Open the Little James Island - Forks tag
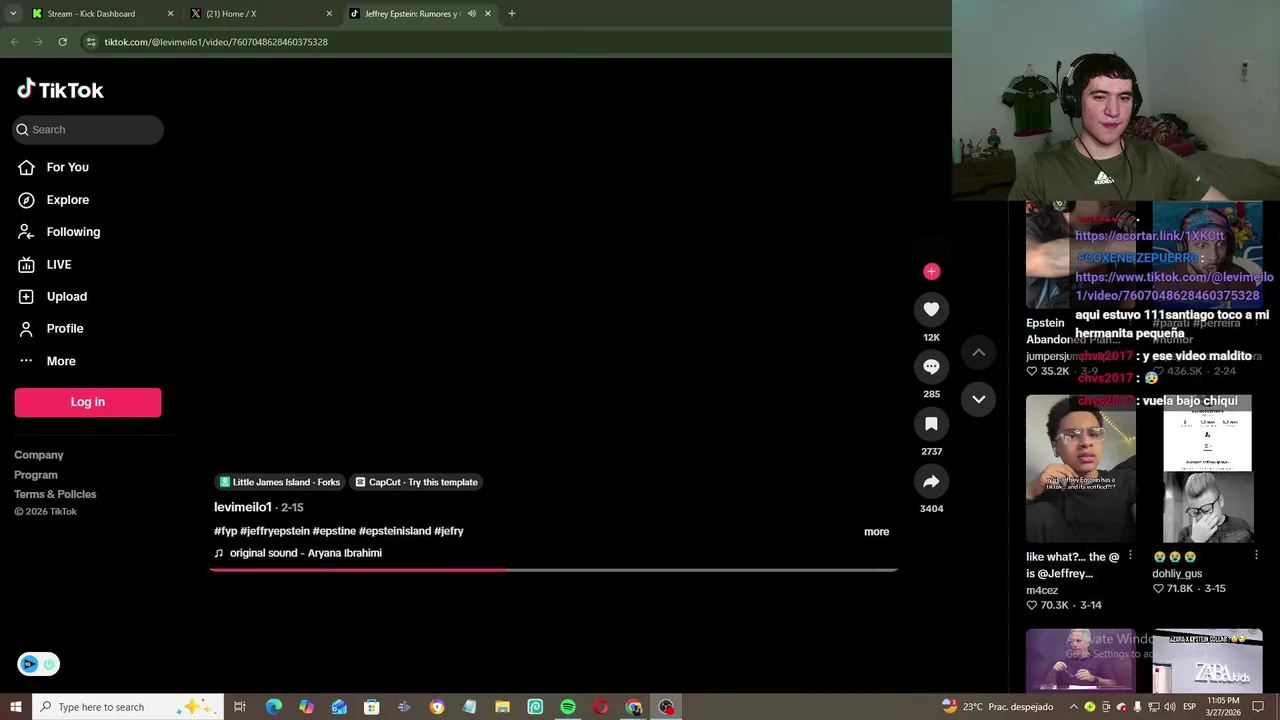This screenshot has width=1280, height=720. pos(280,482)
